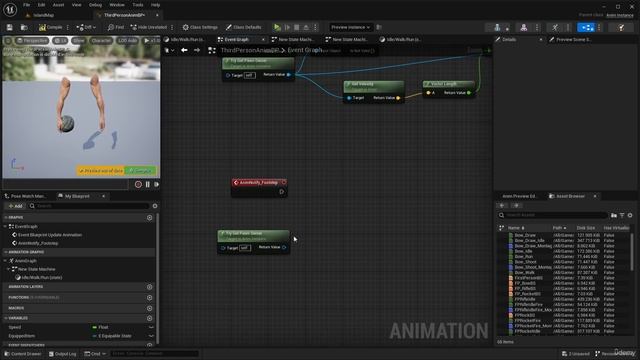Open the LOD Auto dropdown

(x=127, y=40)
